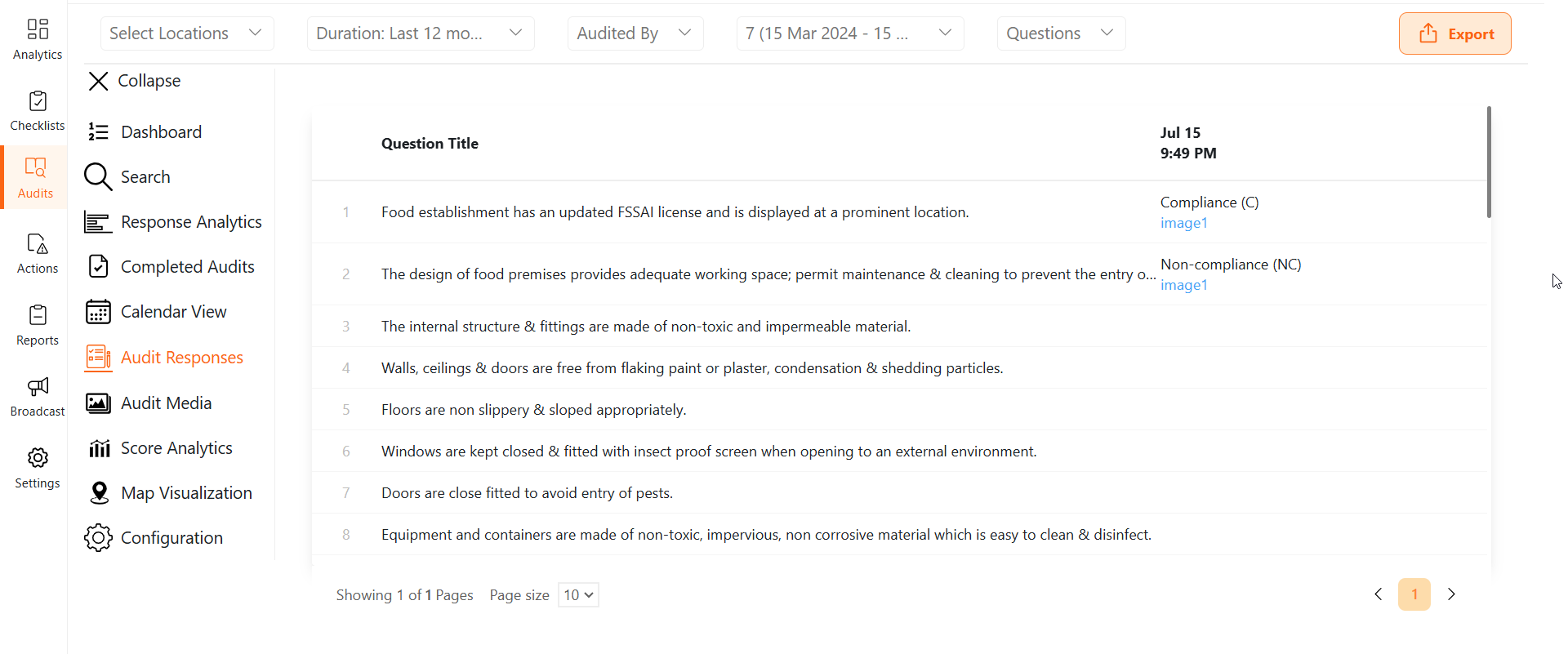Viewport: 1568px width, 654px height.
Task: Open Broadcast megaphone icon
Action: click(38, 387)
